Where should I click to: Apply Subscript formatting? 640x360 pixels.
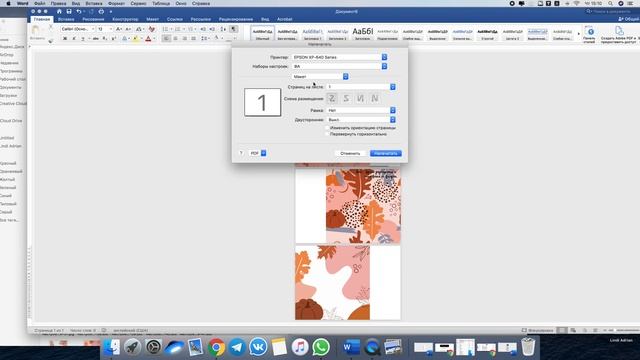(105, 38)
